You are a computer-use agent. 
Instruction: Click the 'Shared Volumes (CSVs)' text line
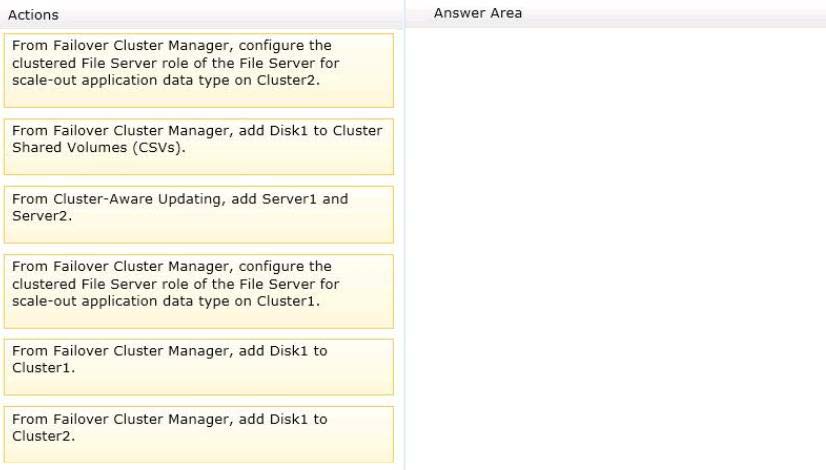[x=99, y=148]
